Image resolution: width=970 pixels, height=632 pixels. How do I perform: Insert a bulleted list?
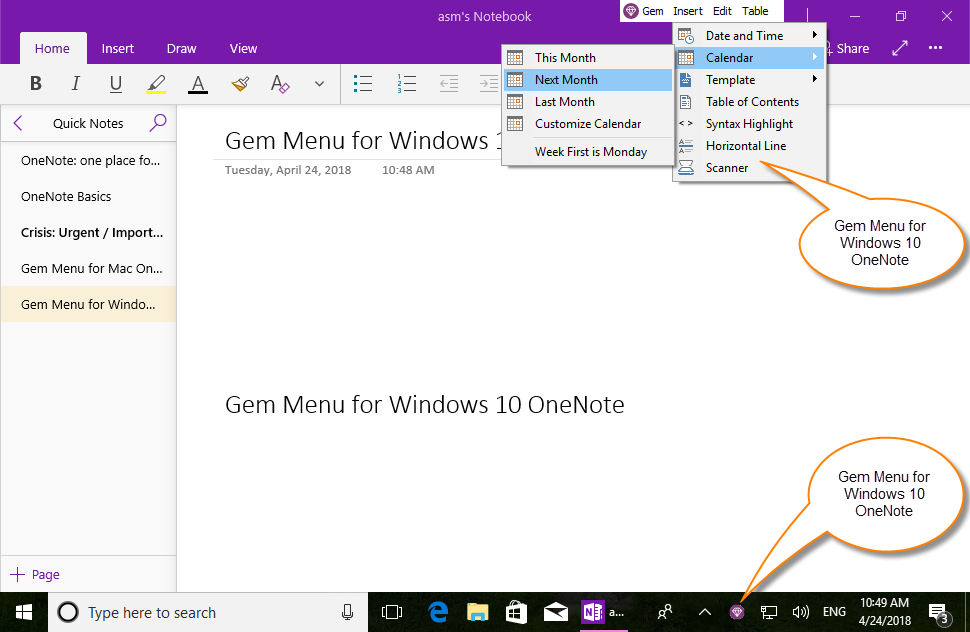(x=363, y=83)
